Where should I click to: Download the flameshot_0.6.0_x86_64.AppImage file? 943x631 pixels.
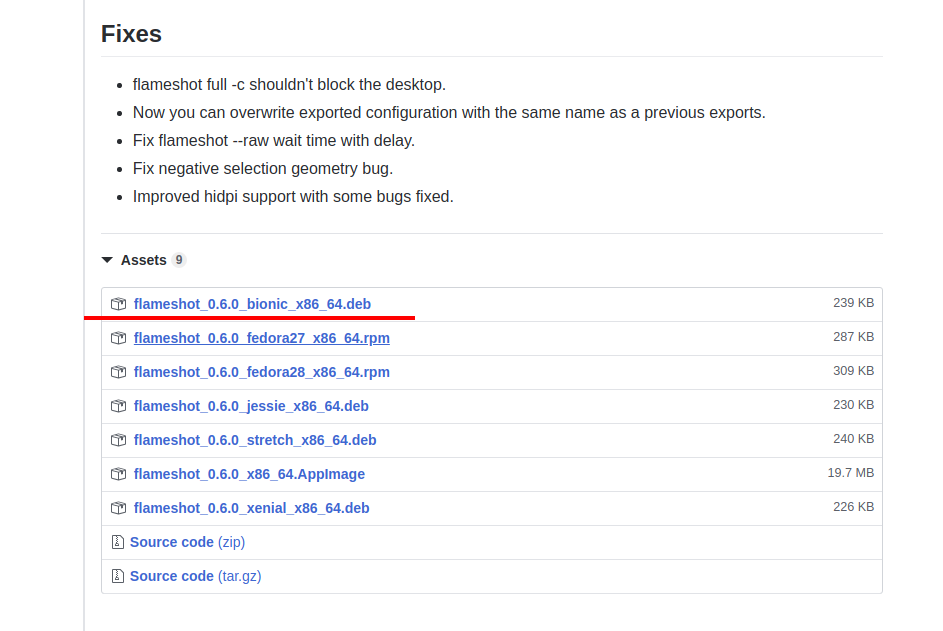tap(249, 474)
